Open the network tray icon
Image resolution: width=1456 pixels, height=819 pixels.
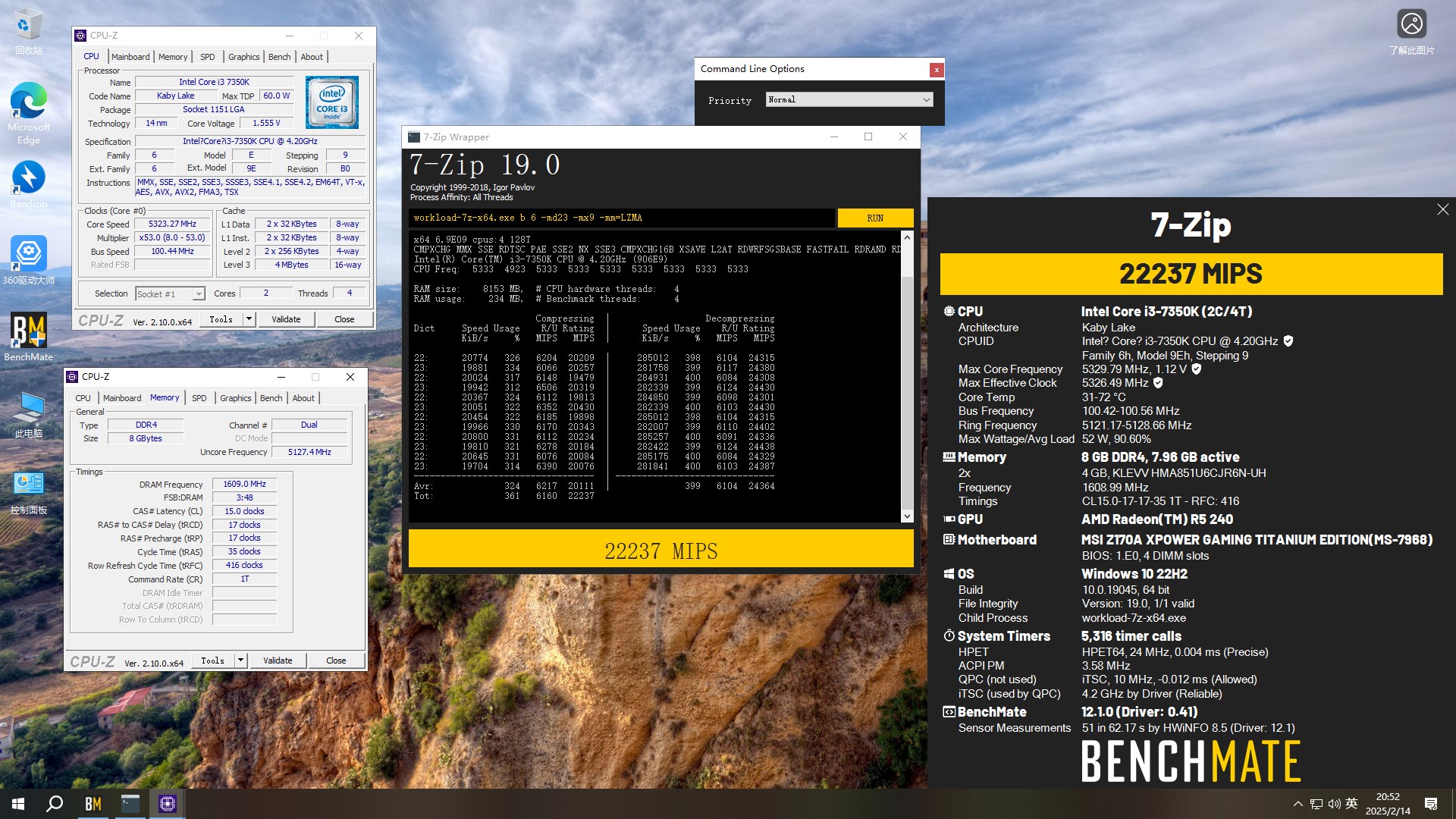[x=1316, y=804]
